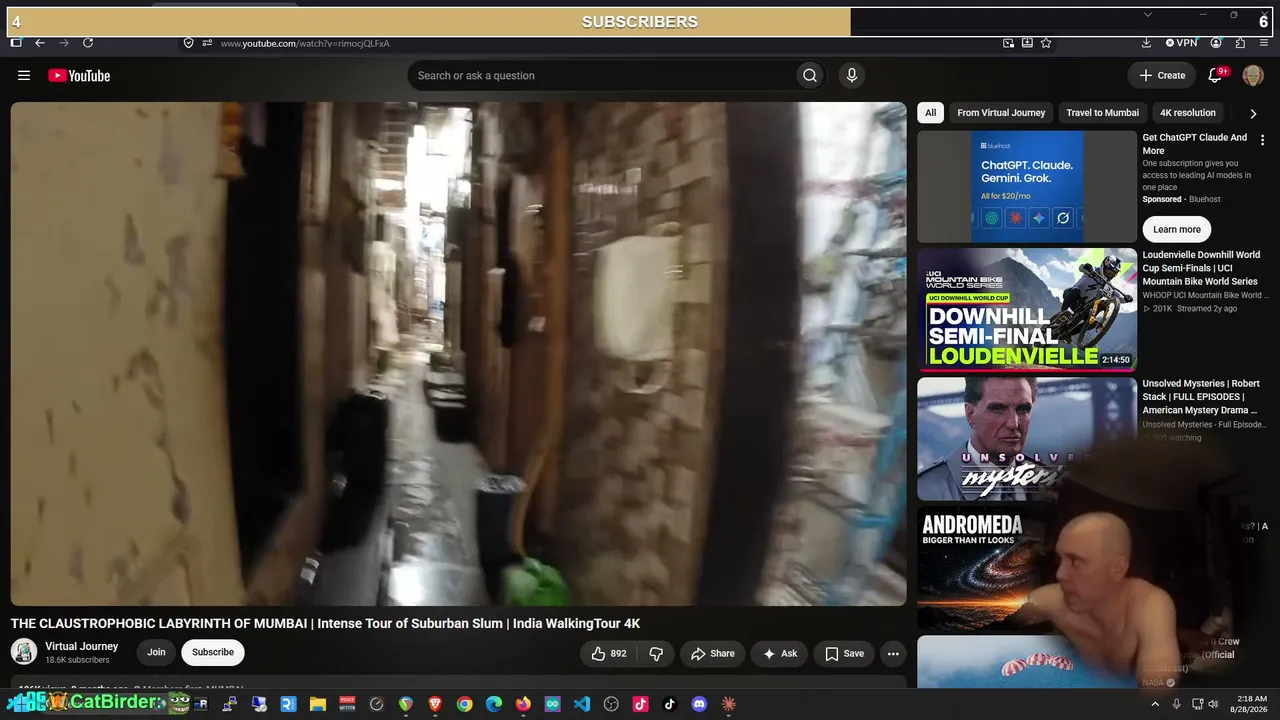This screenshot has width=1280, height=720.
Task: Open the Loudenvielle Downhill Semi-Final thumbnail
Action: coord(1027,310)
